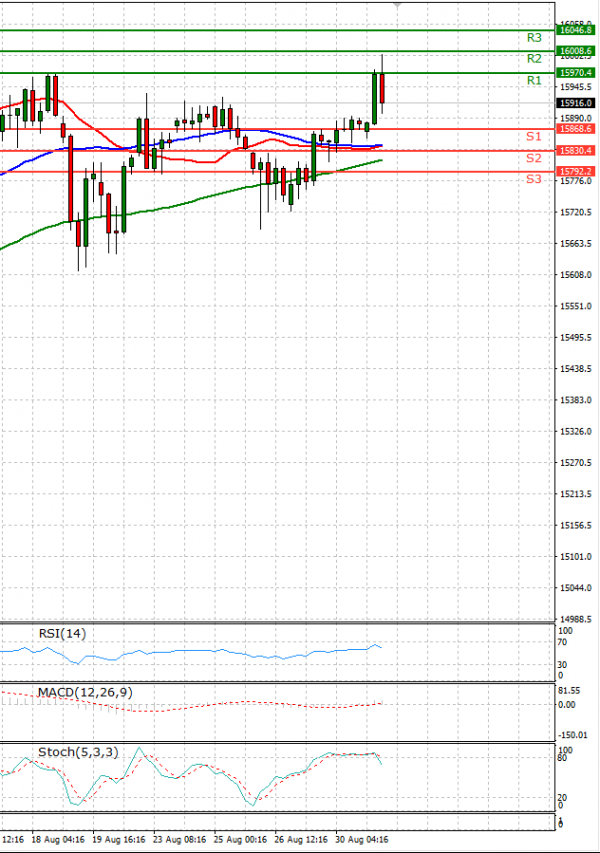The width and height of the screenshot is (600, 853).
Task: Select the R3 resistance label
Action: pyautogui.click(x=534, y=38)
